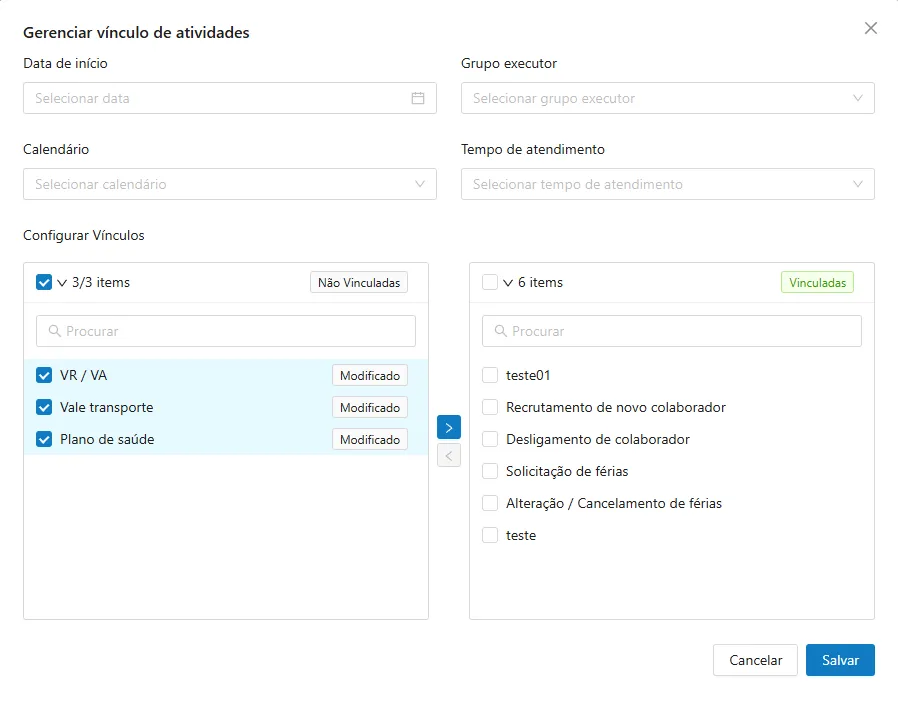Screen dimensions: 898x706
Task: Click the search icon in Não Vinculadas list
Action: pyautogui.click(x=54, y=331)
